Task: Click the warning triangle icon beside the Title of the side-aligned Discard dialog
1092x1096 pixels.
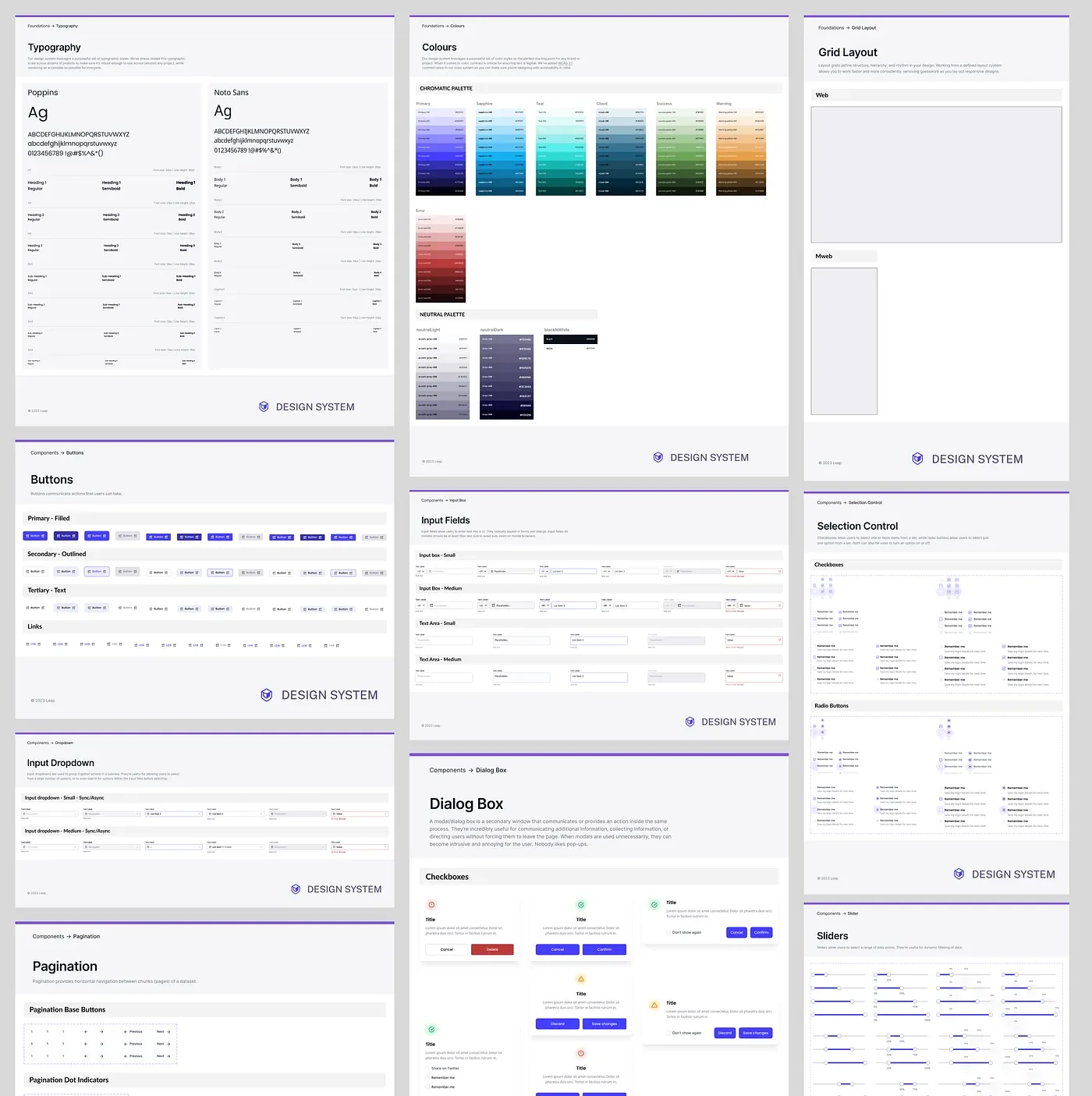Action: pos(654,1006)
